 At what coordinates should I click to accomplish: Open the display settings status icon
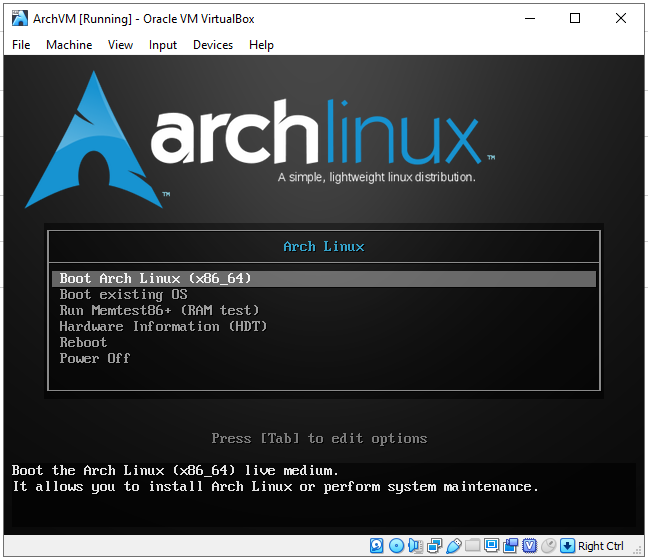click(x=491, y=546)
